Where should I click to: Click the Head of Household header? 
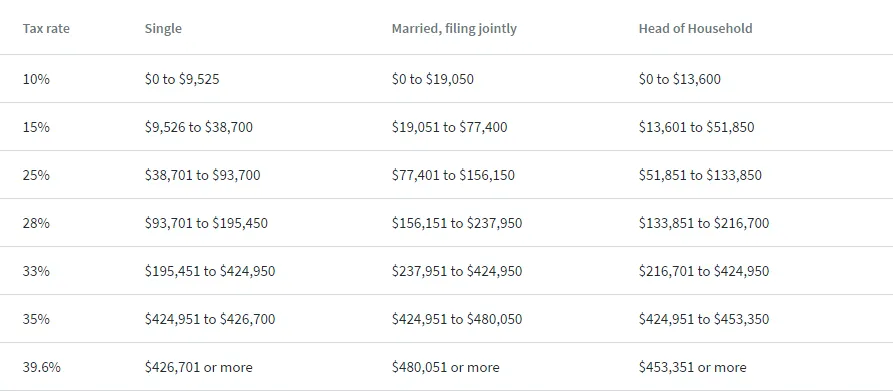[695, 28]
